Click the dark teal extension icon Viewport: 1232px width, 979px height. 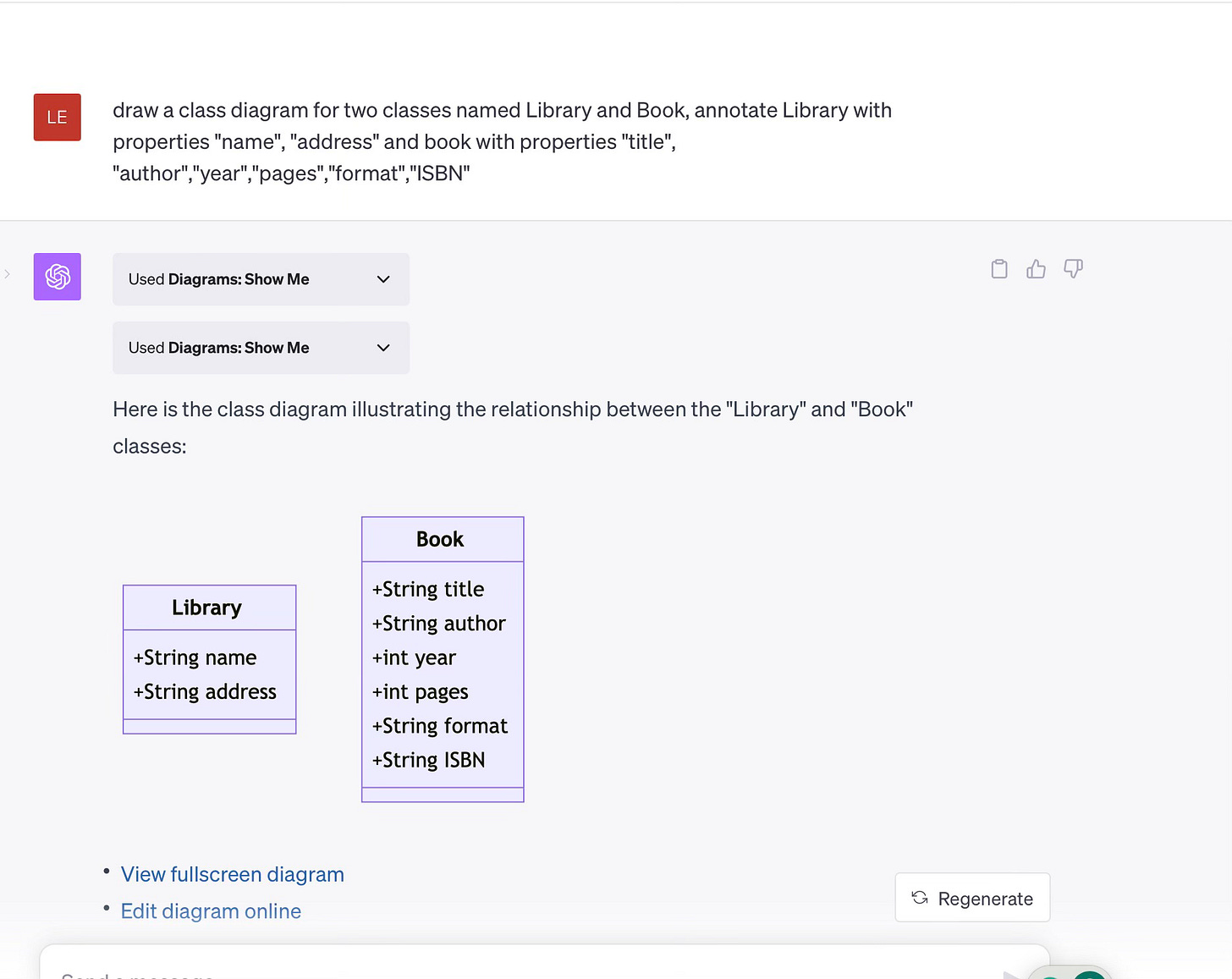1090,975
